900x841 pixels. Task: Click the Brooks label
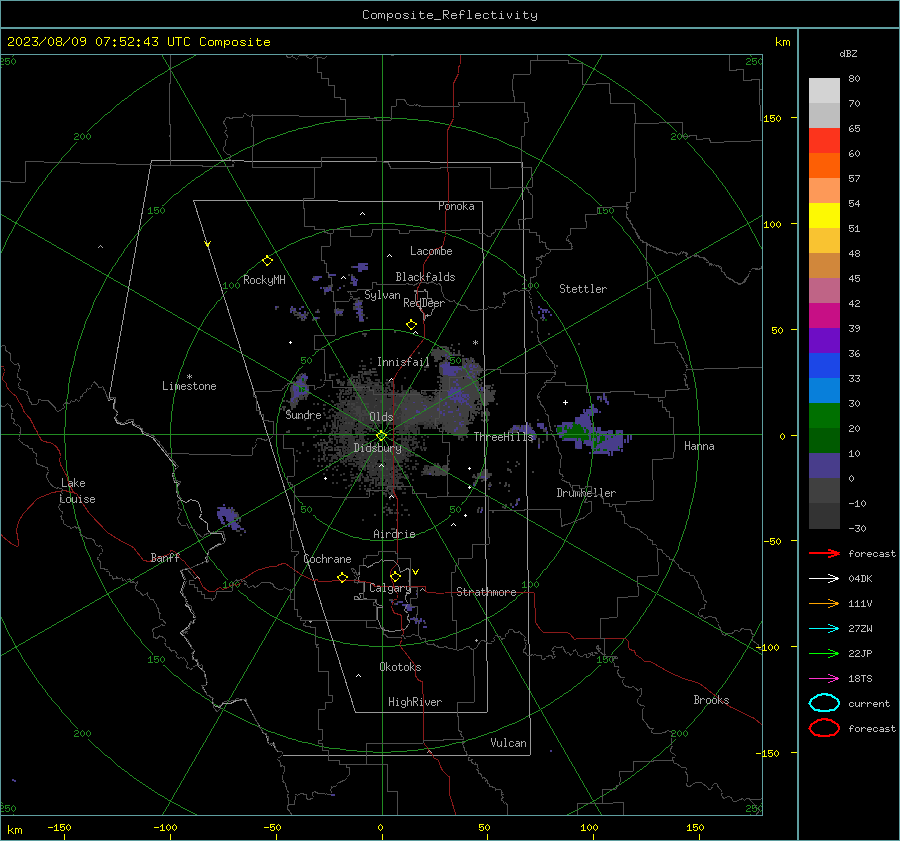(711, 700)
